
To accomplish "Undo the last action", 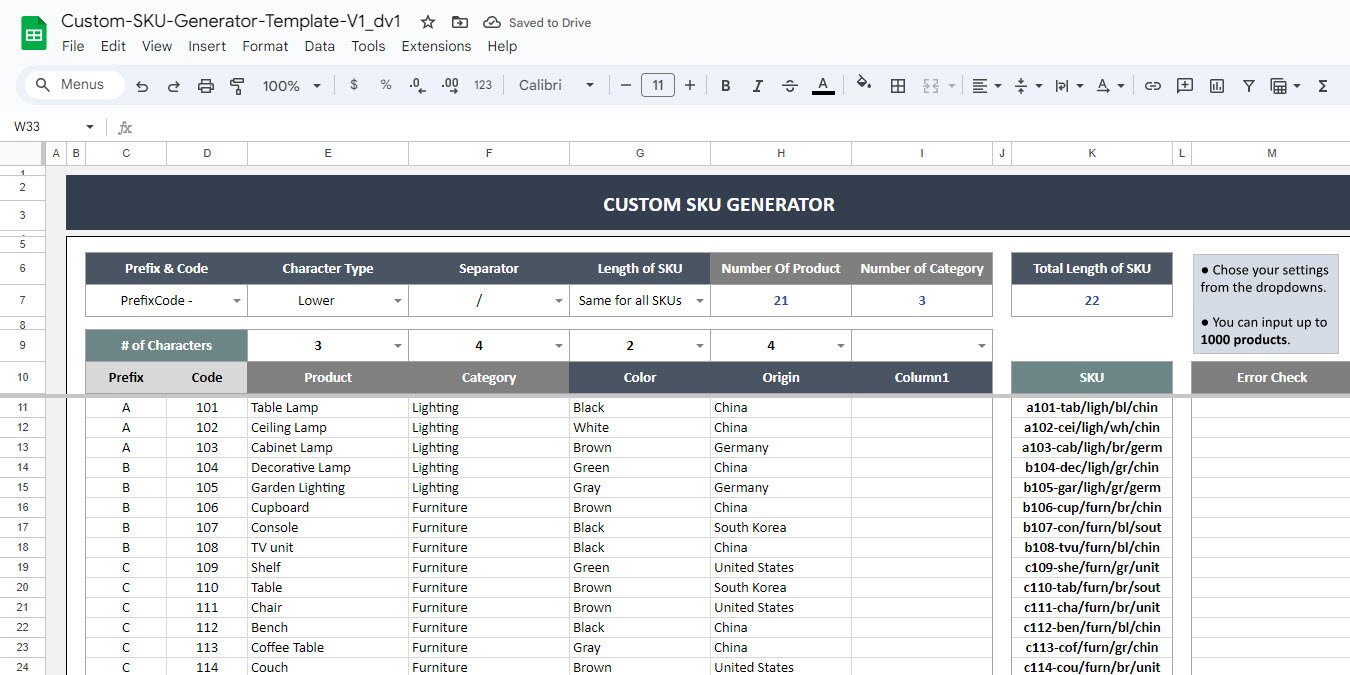I will tap(141, 85).
